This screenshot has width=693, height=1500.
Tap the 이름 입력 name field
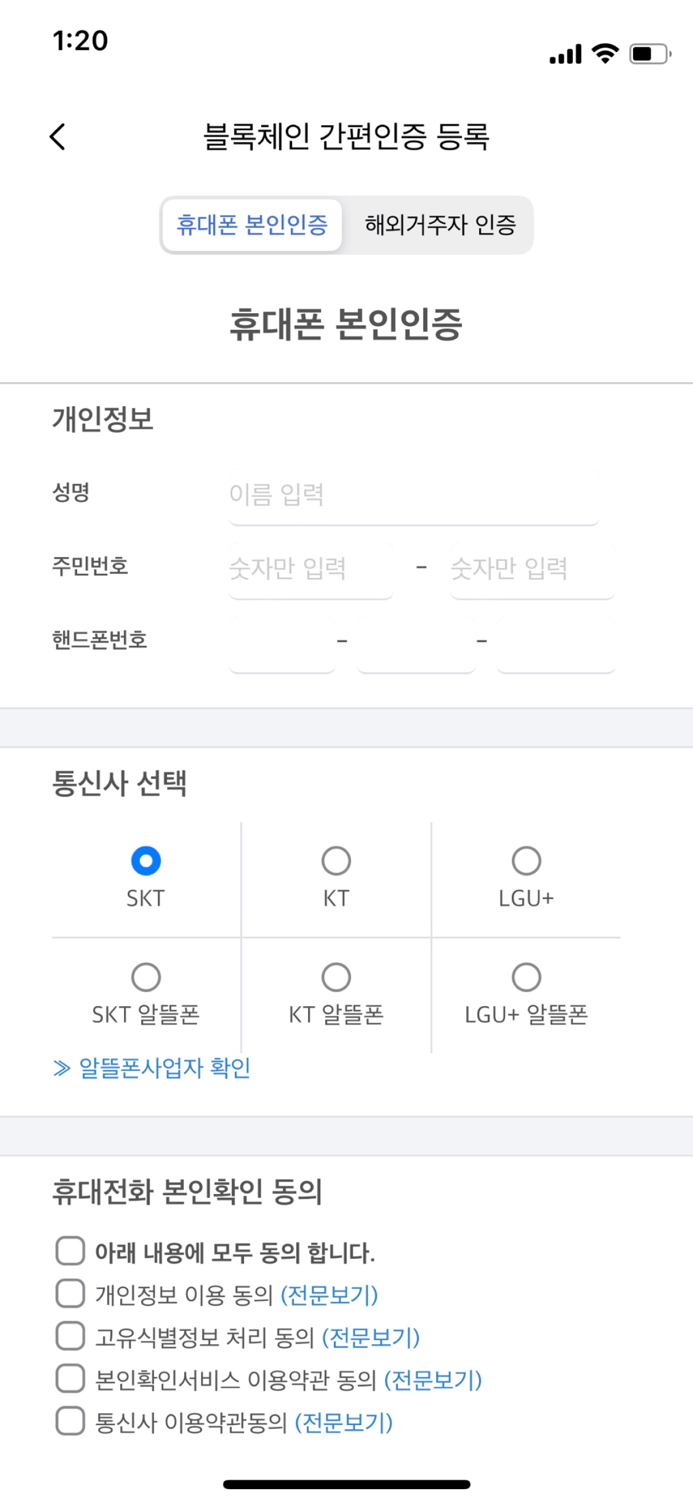point(410,493)
